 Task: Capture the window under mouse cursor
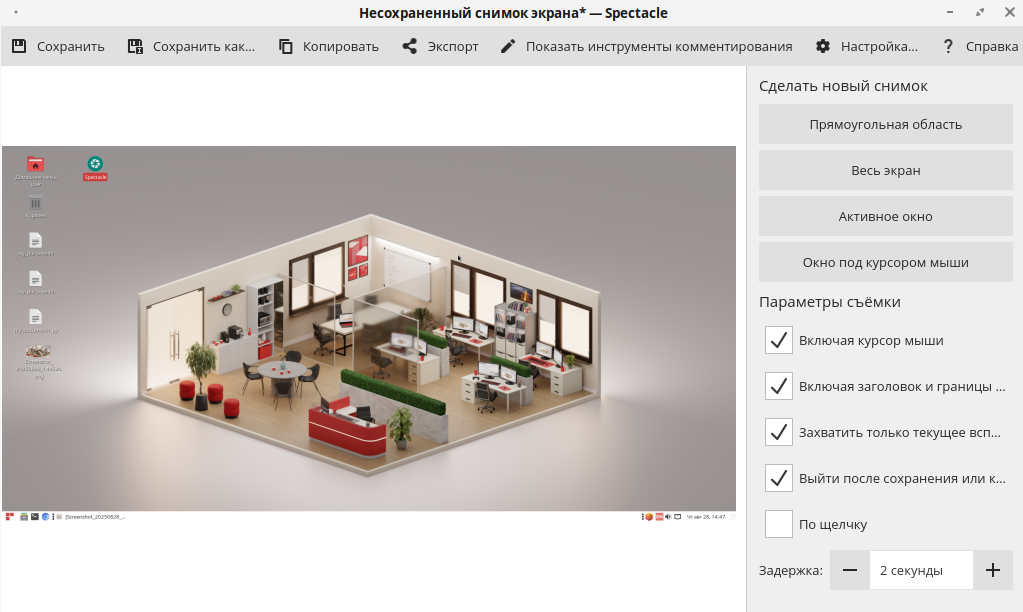coord(885,262)
